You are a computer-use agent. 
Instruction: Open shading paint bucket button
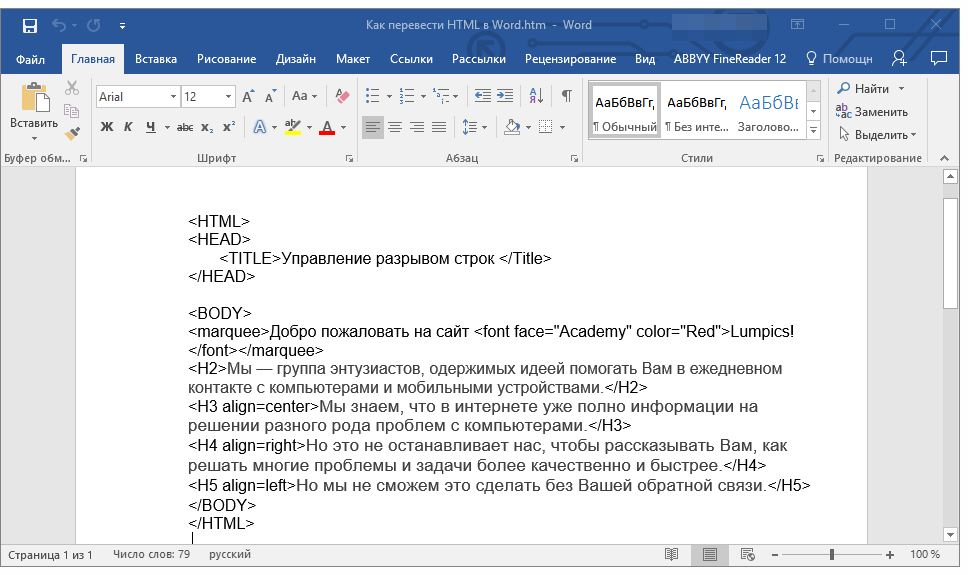click(512, 127)
